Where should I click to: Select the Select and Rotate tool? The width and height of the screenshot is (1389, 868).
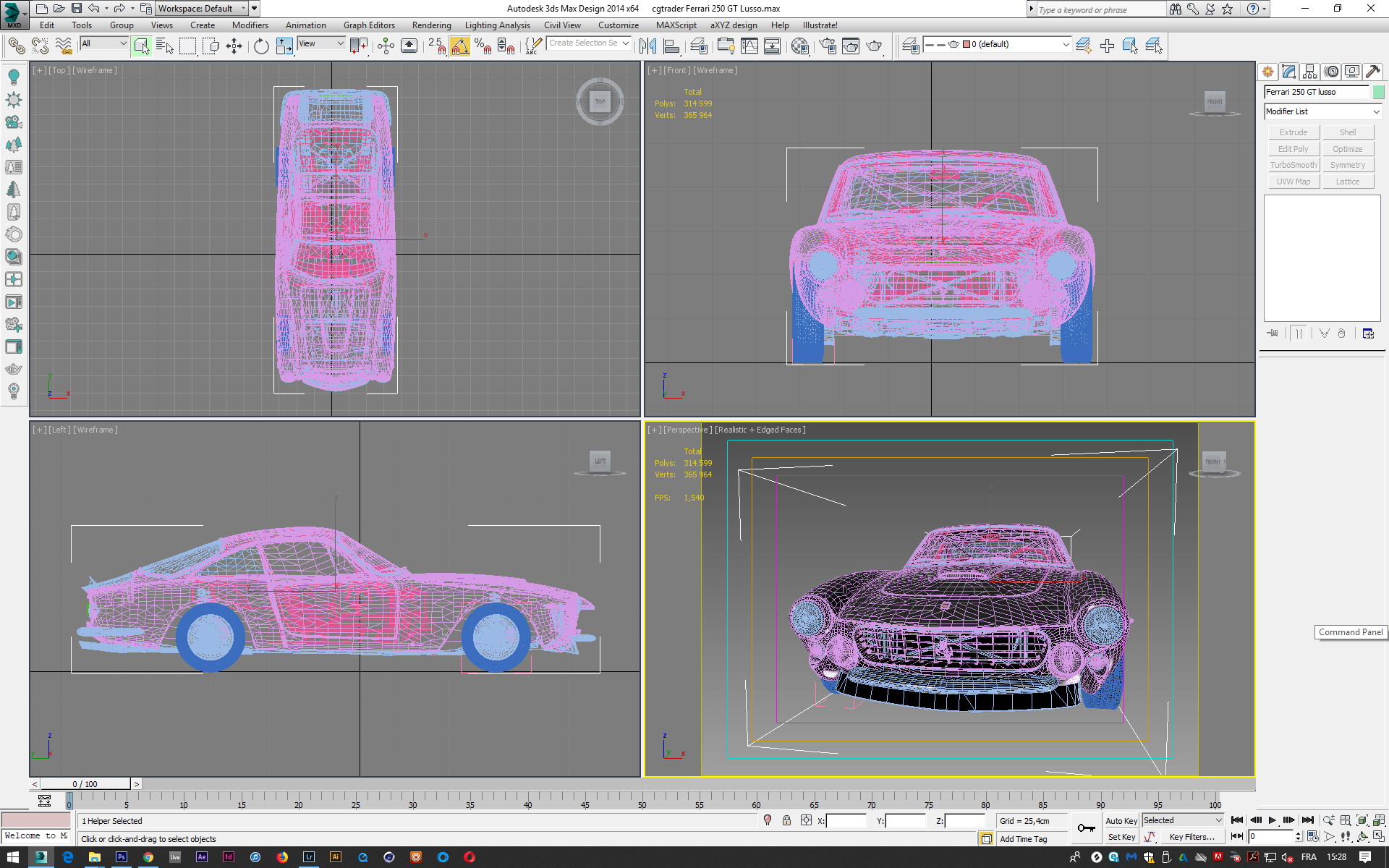coord(261,46)
